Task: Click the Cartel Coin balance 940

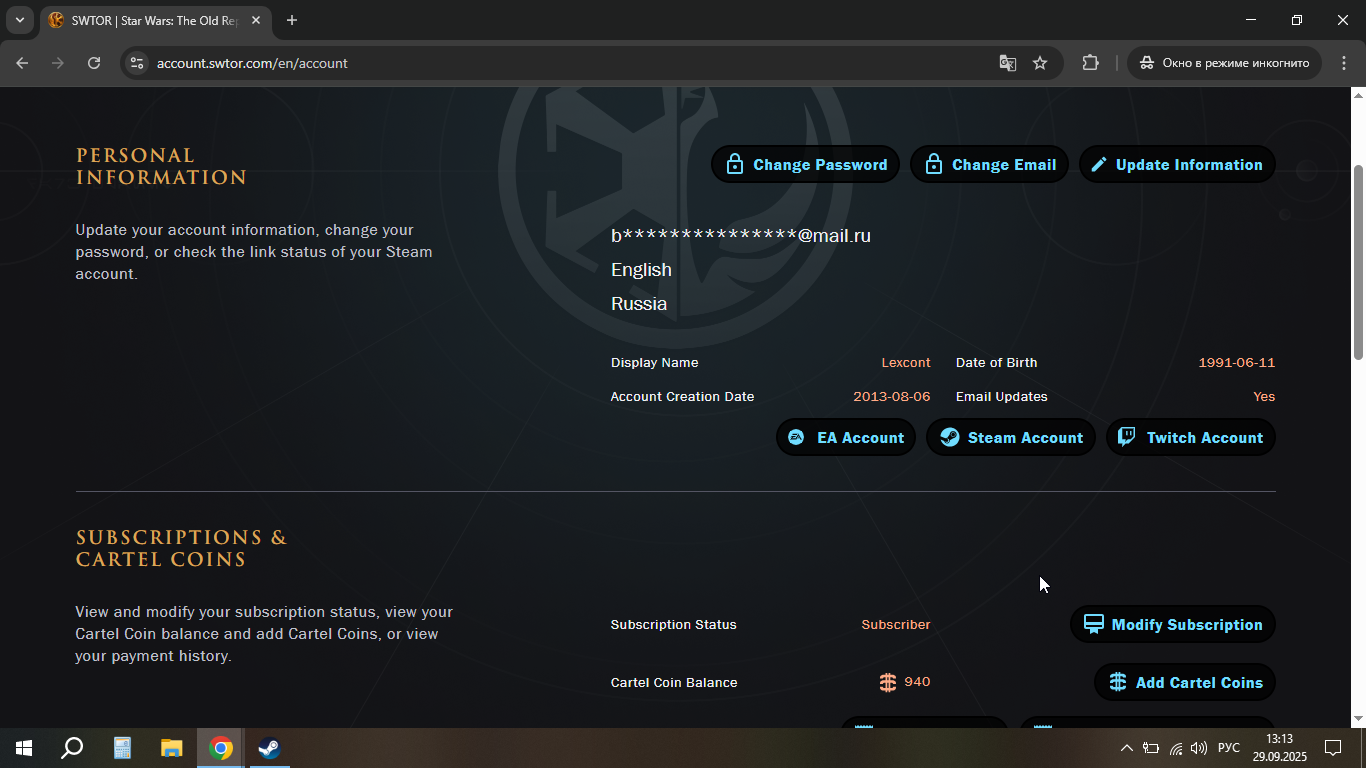Action: click(917, 682)
